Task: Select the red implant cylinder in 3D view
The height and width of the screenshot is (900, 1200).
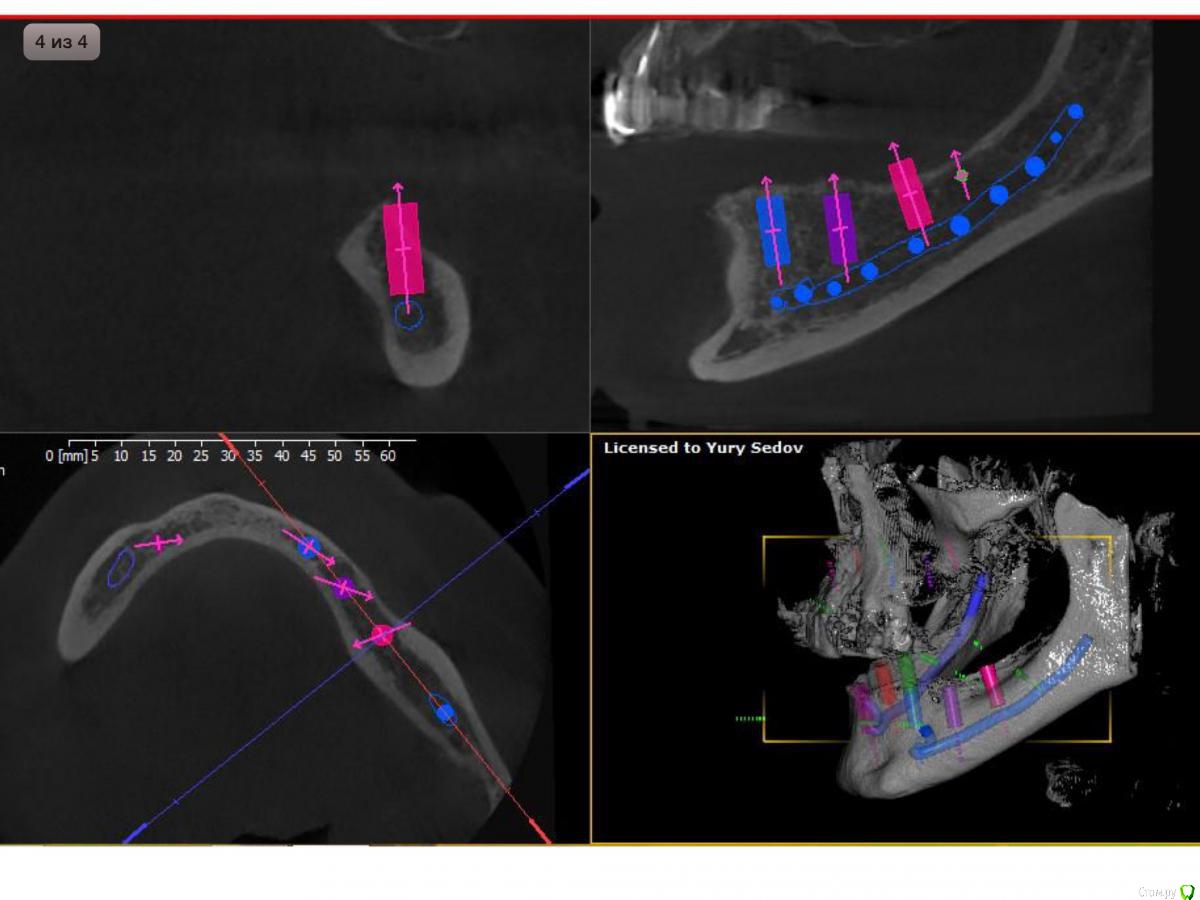Action: (885, 682)
